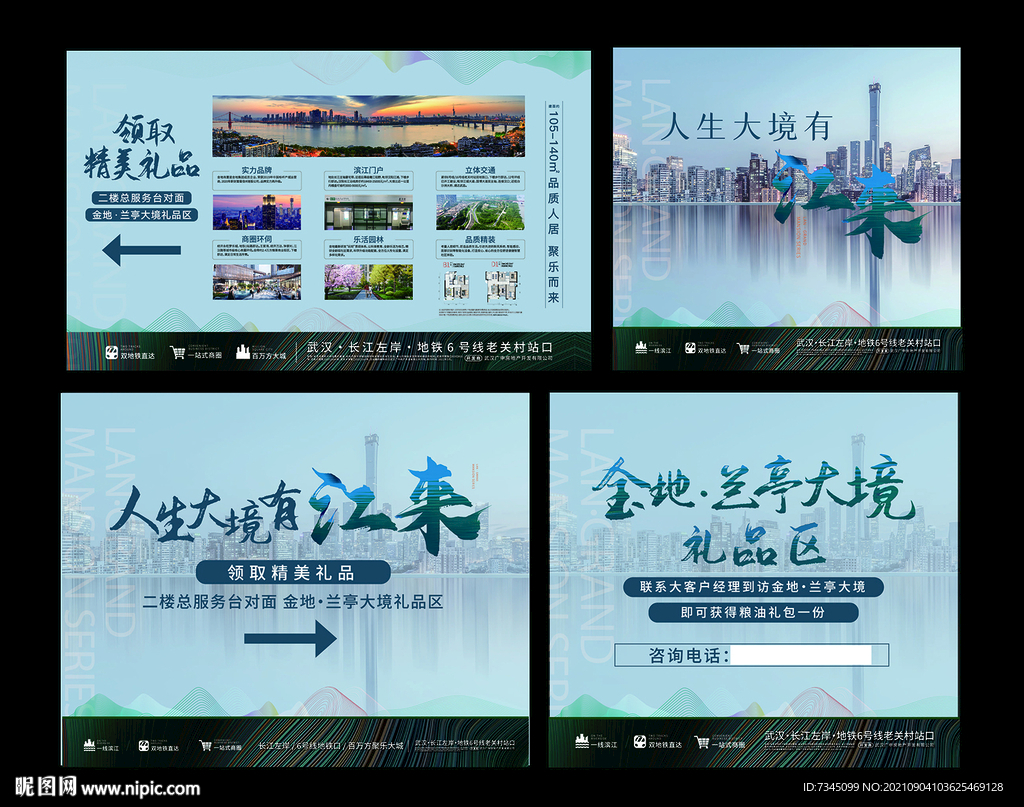The image size is (1024, 807).
Task: Click the metro station thumbnail under 滨江门户
Action: pyautogui.click(x=368, y=212)
